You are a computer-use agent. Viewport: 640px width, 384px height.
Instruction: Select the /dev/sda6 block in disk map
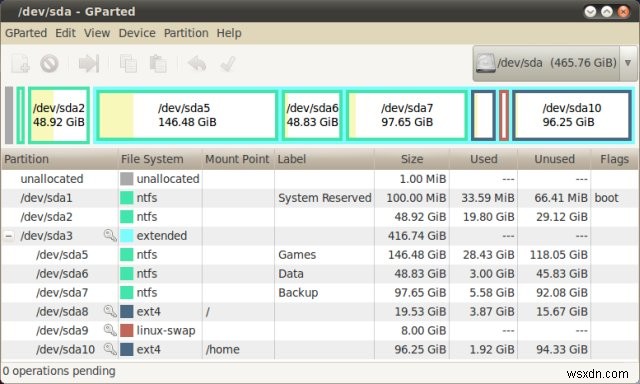pos(312,115)
